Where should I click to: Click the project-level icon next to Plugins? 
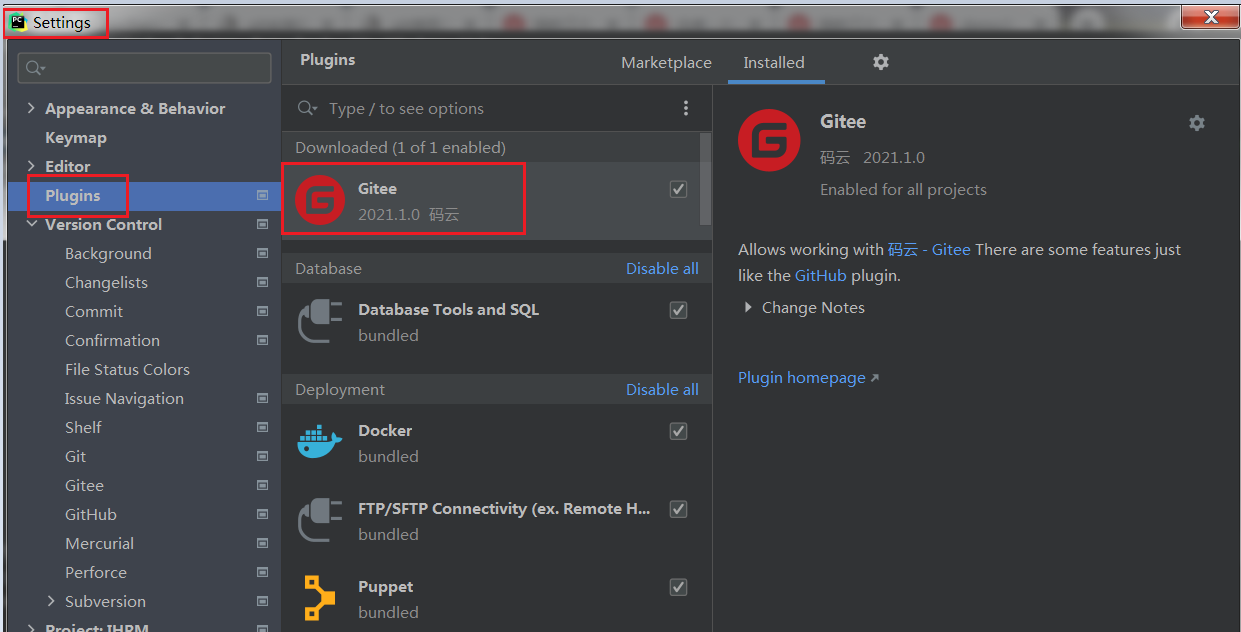262,195
